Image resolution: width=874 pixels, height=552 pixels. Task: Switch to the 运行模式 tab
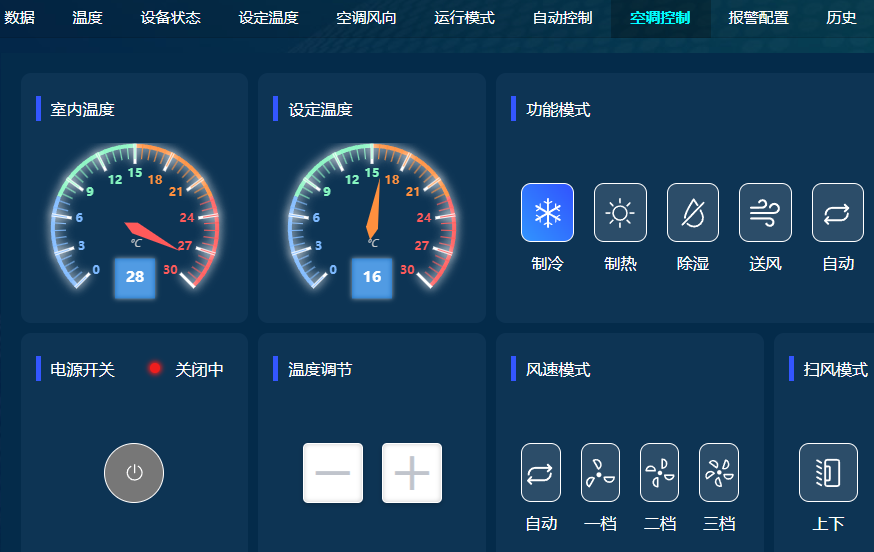[x=464, y=18]
